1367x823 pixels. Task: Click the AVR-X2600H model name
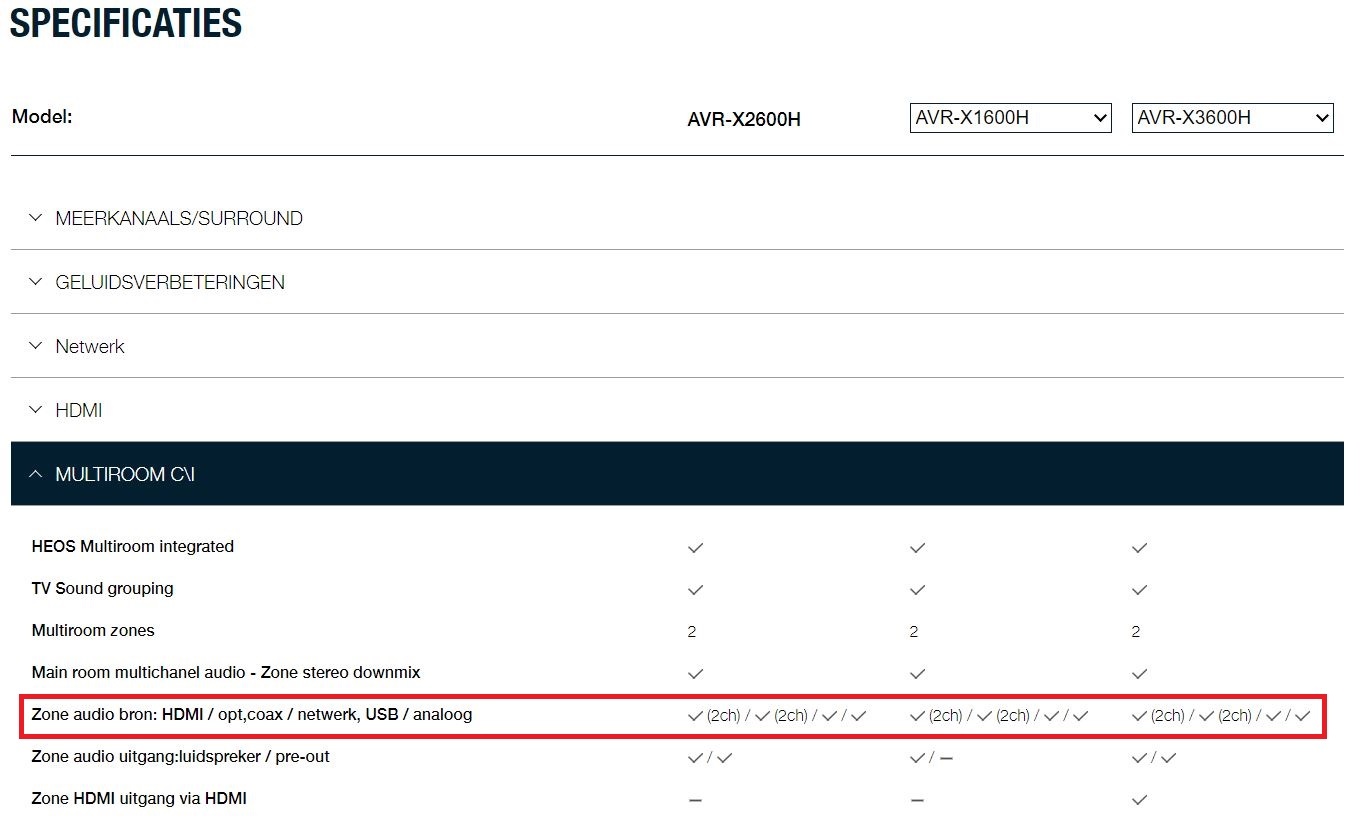tap(744, 120)
